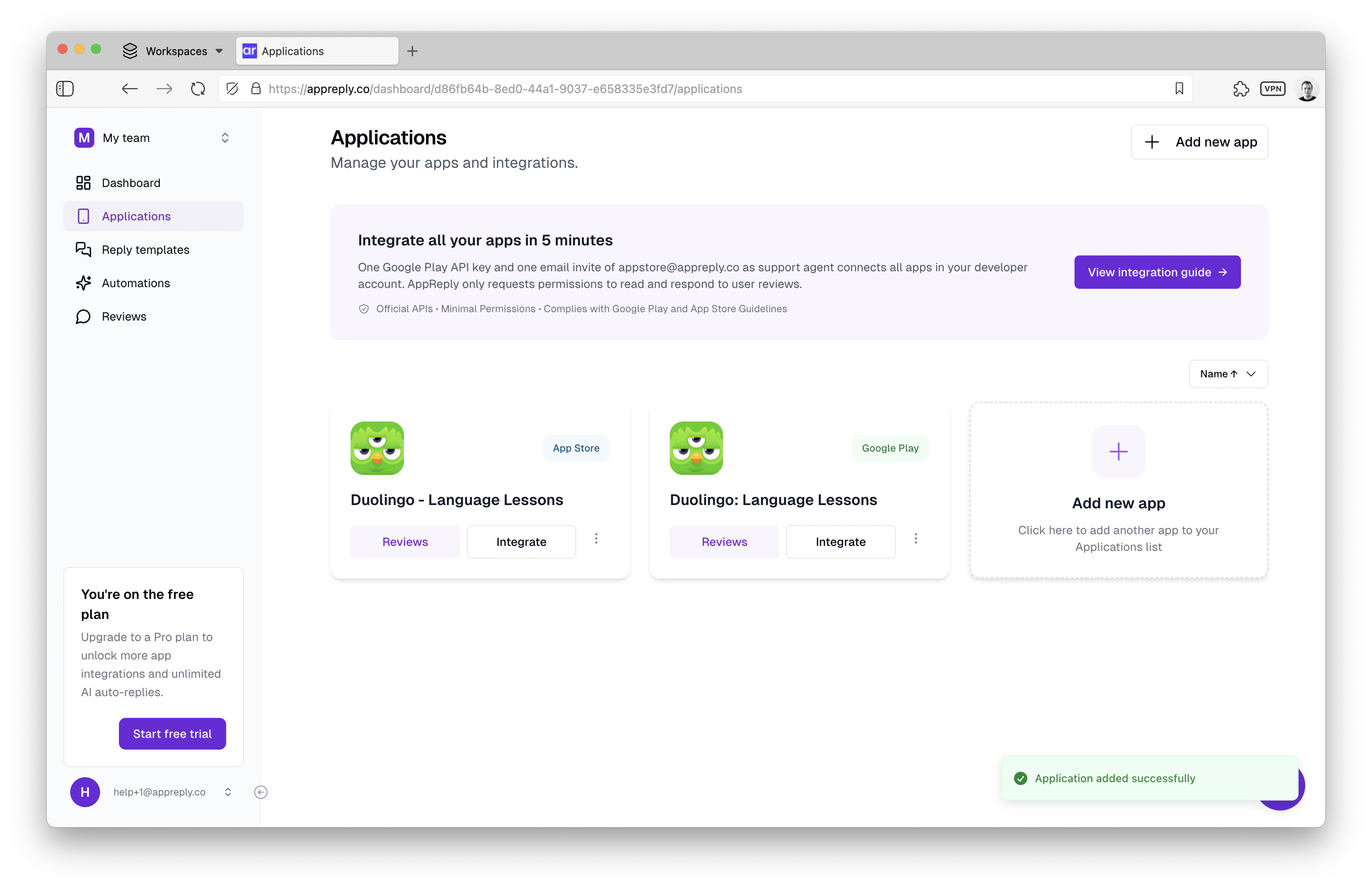The height and width of the screenshot is (889, 1372).
Task: Click the padlock site info icon
Action: coord(256,89)
